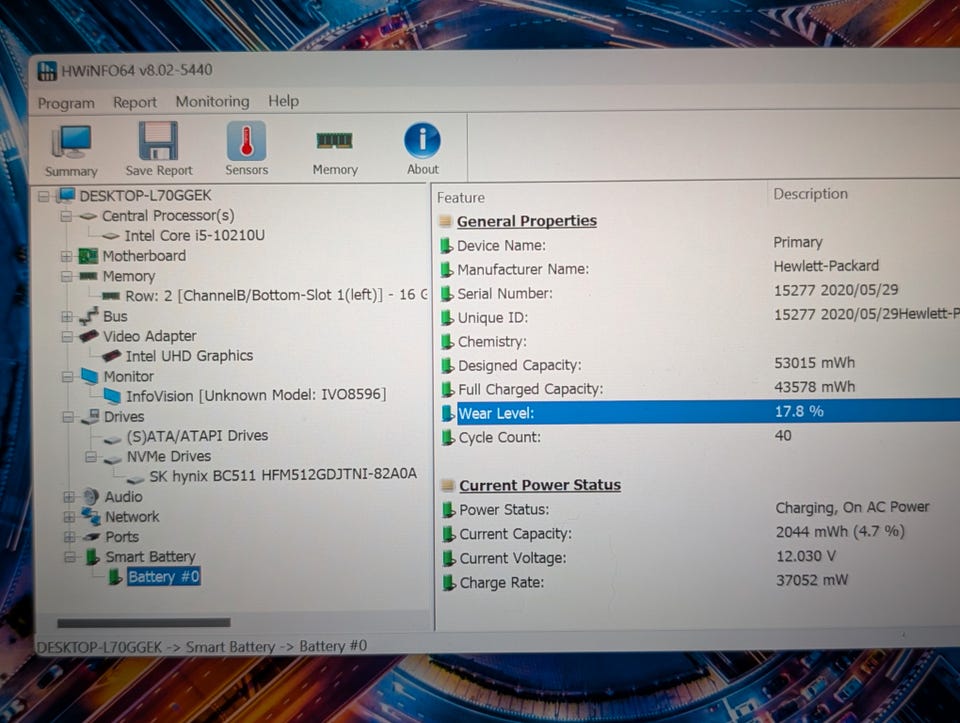
Task: Click the 43578 mWh value
Action: (x=814, y=387)
